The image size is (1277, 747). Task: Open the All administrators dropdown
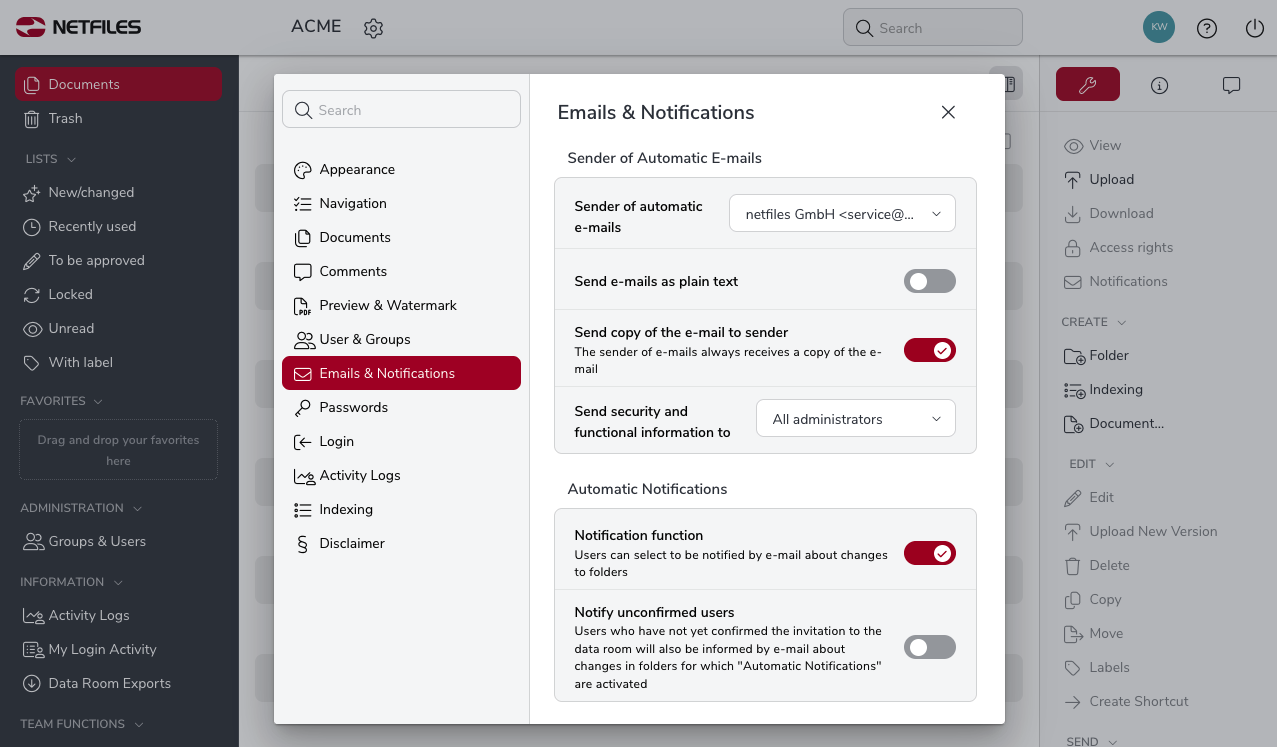pos(856,419)
